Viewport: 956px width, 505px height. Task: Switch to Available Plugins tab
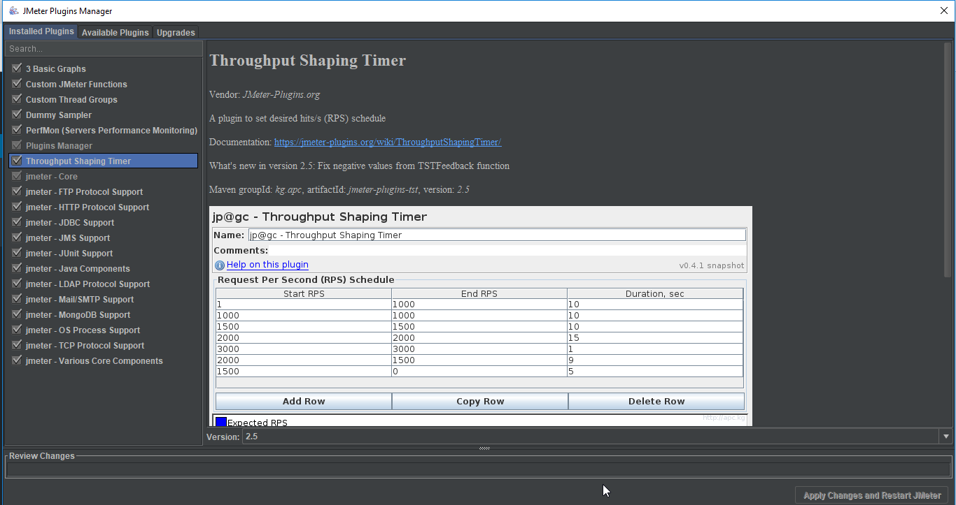point(115,32)
